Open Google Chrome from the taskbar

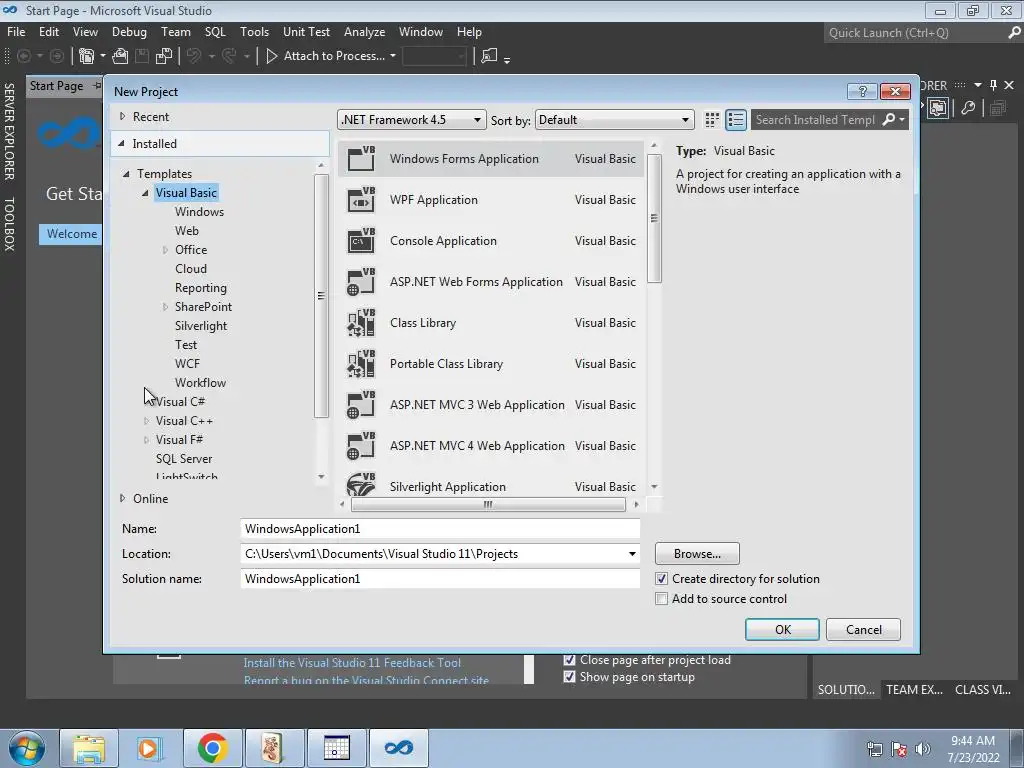click(x=212, y=748)
